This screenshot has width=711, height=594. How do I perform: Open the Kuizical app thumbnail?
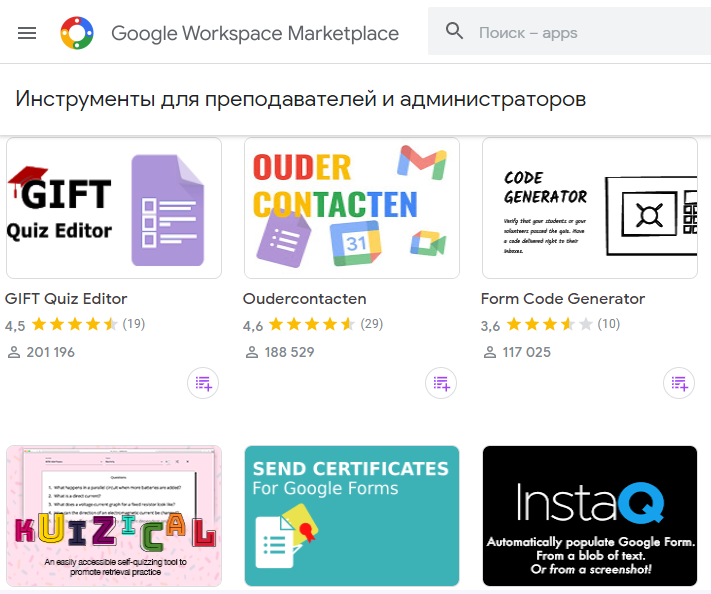coord(114,516)
